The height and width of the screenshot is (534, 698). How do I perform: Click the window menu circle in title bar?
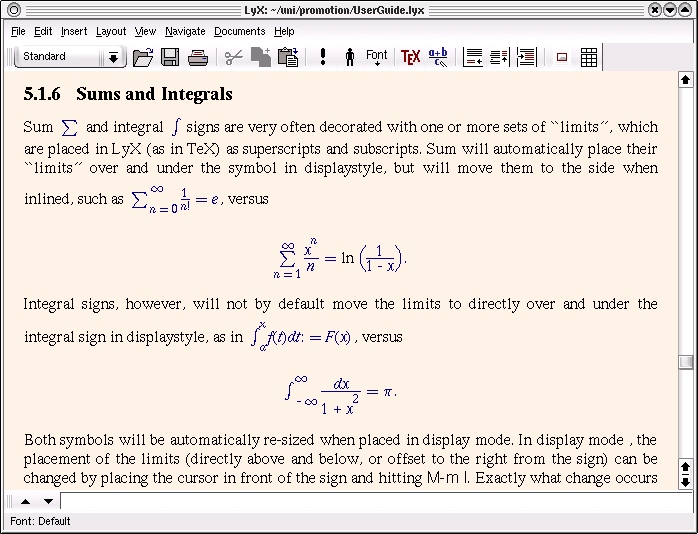(x=14, y=9)
